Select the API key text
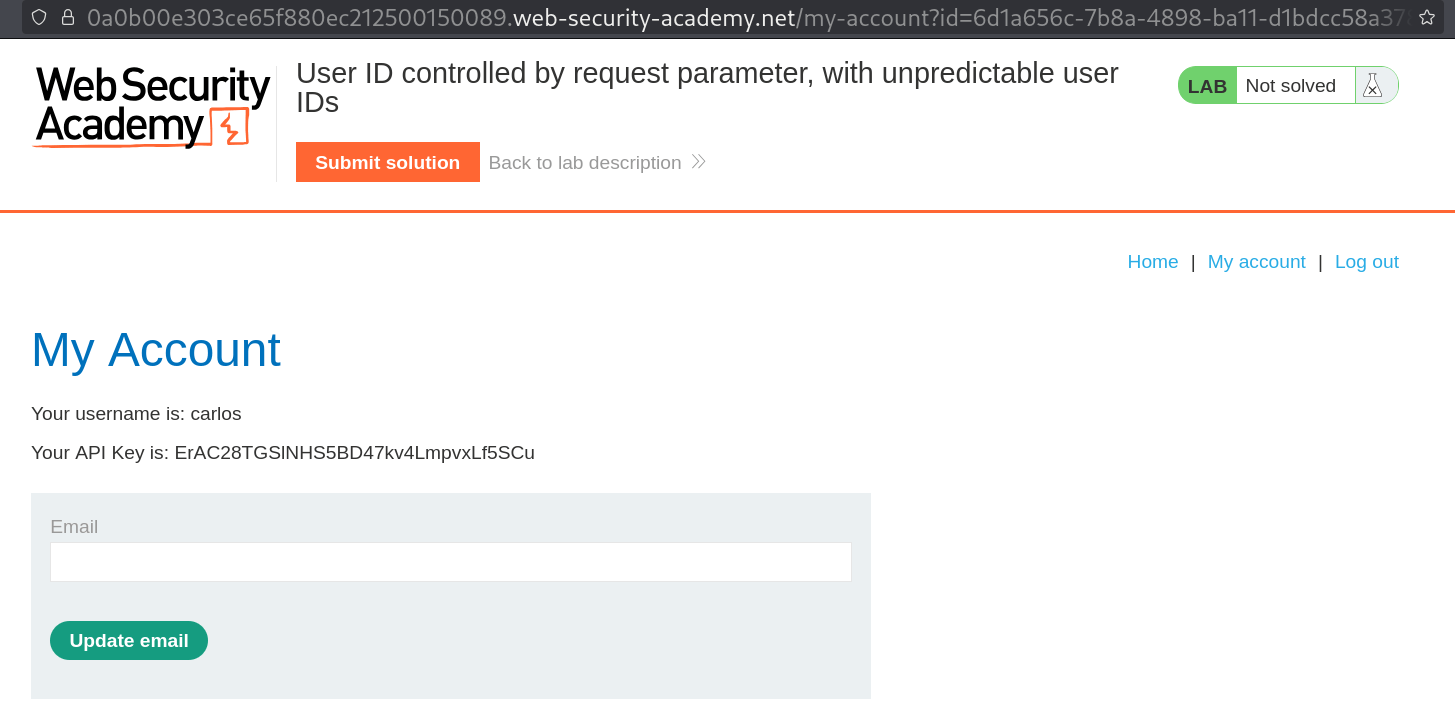This screenshot has height=722, width=1455. pyautogui.click(x=352, y=452)
